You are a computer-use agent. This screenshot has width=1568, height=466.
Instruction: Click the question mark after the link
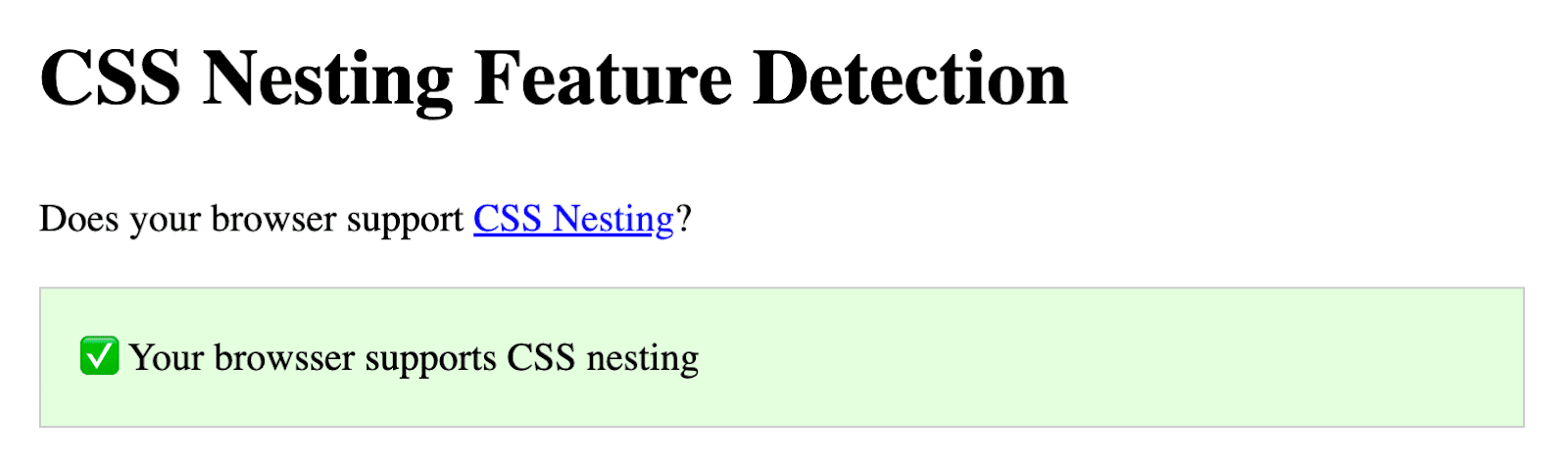[x=684, y=219]
